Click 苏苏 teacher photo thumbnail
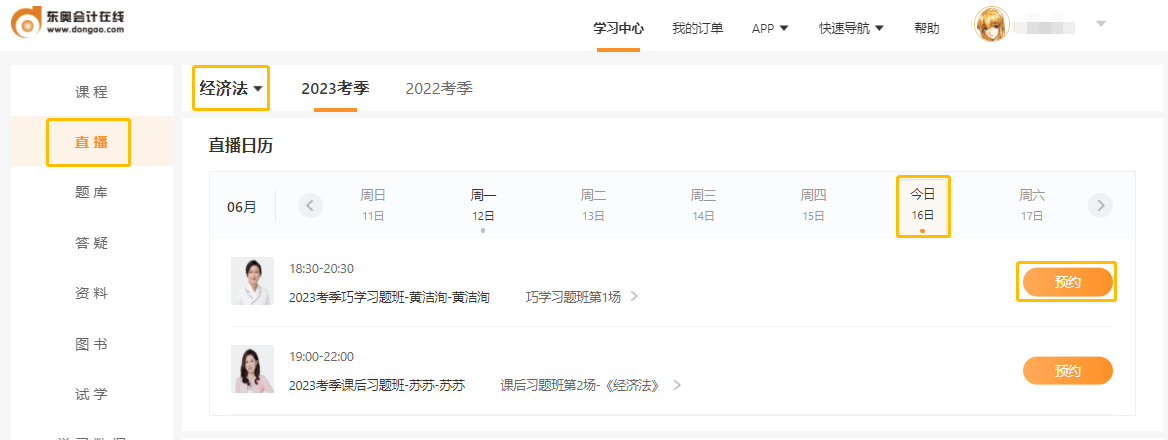 pyautogui.click(x=252, y=369)
